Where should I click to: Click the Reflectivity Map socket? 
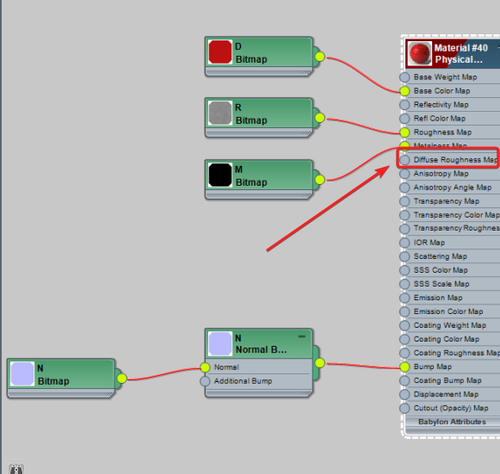pyautogui.click(x=405, y=105)
